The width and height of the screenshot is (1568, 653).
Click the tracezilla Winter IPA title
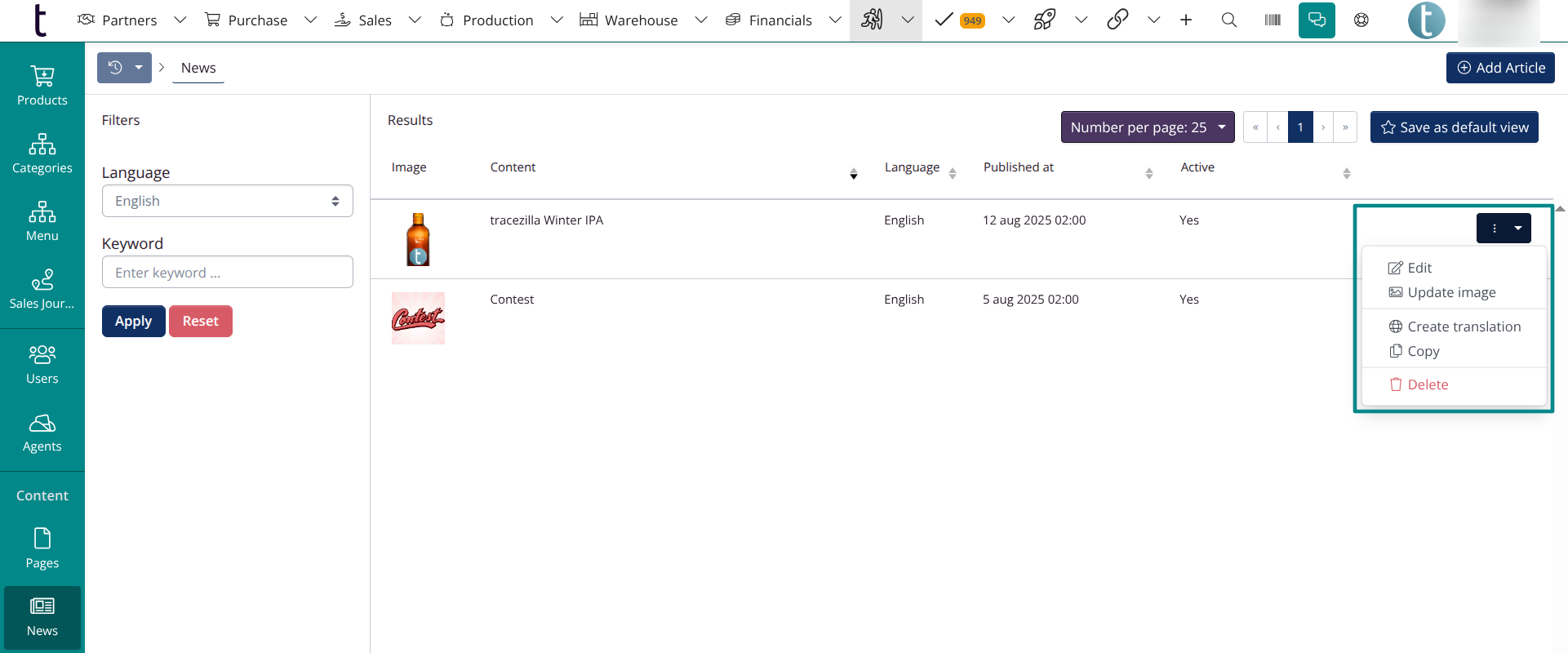[x=547, y=220]
